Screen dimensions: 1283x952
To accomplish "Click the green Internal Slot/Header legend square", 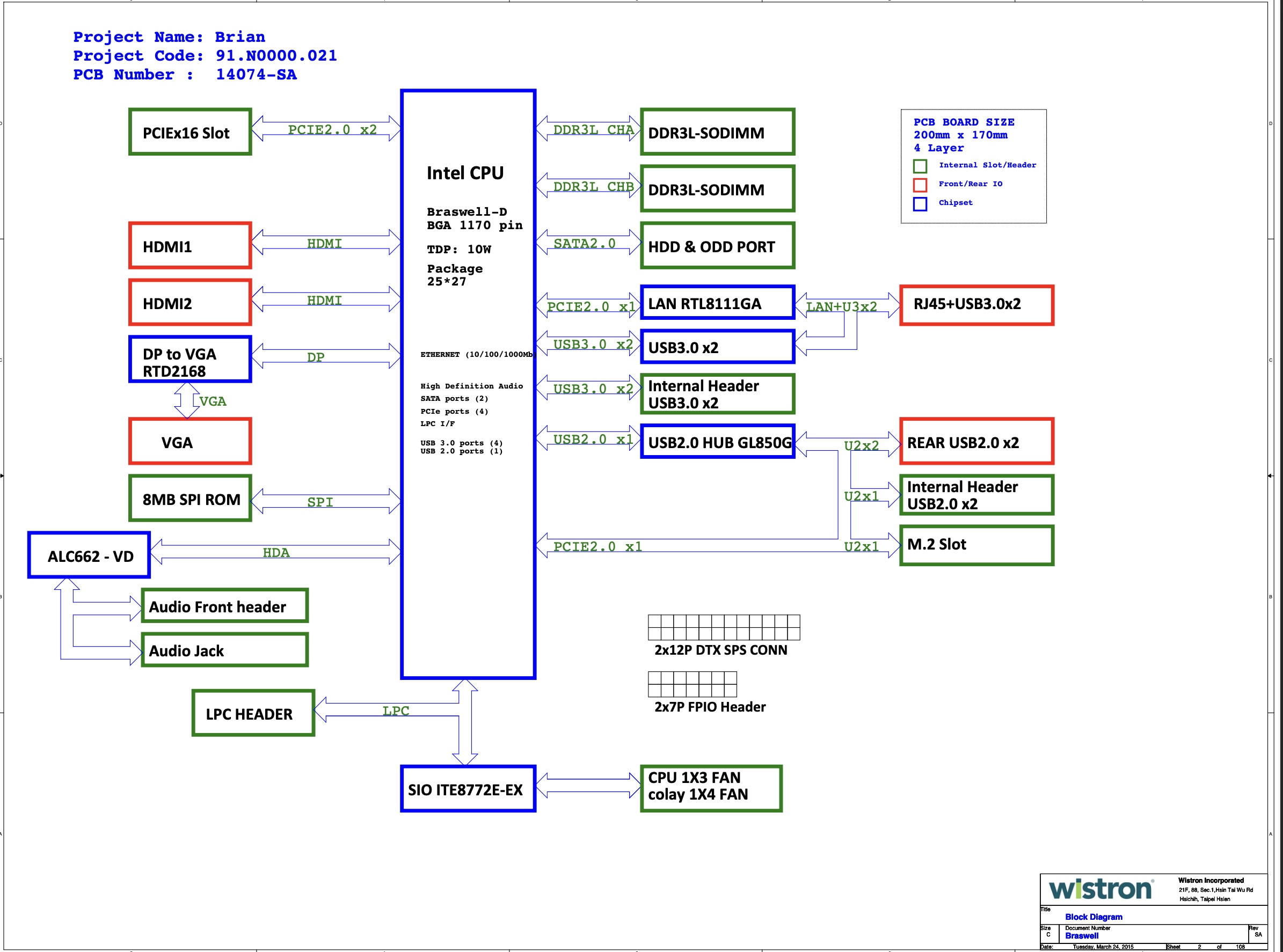I will pos(920,166).
